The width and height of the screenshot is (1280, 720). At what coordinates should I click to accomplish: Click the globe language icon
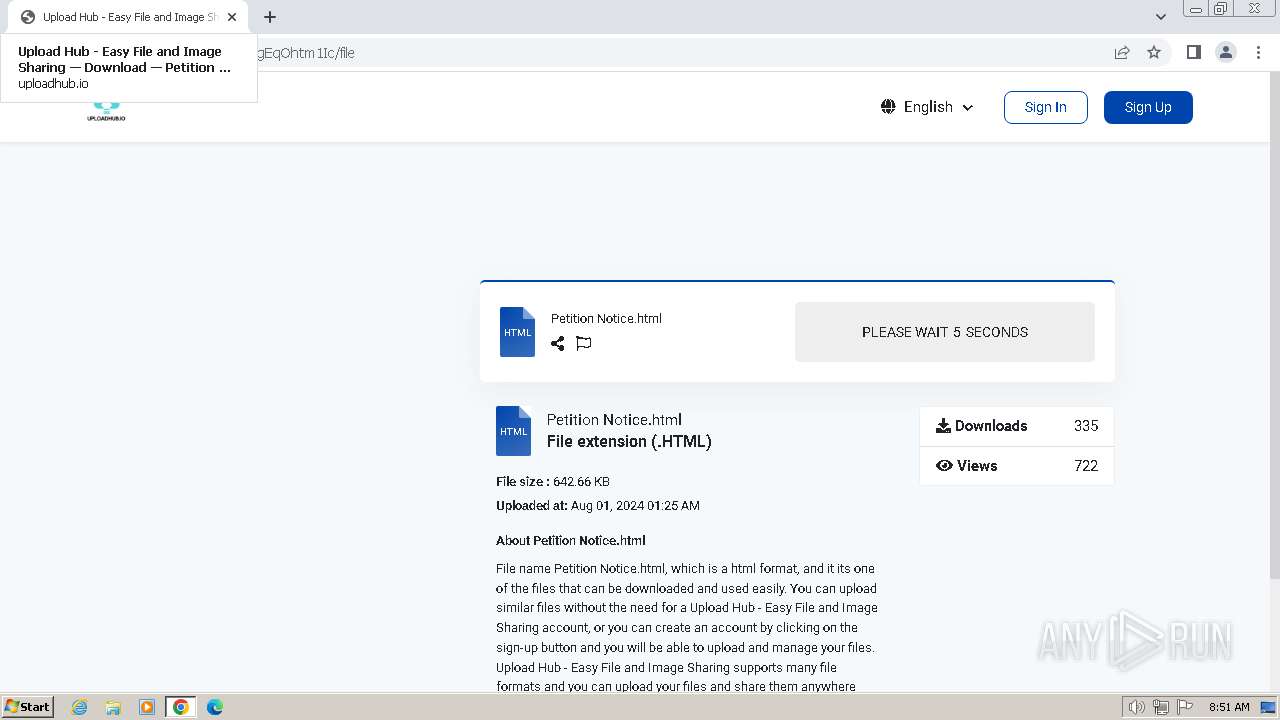coord(888,107)
